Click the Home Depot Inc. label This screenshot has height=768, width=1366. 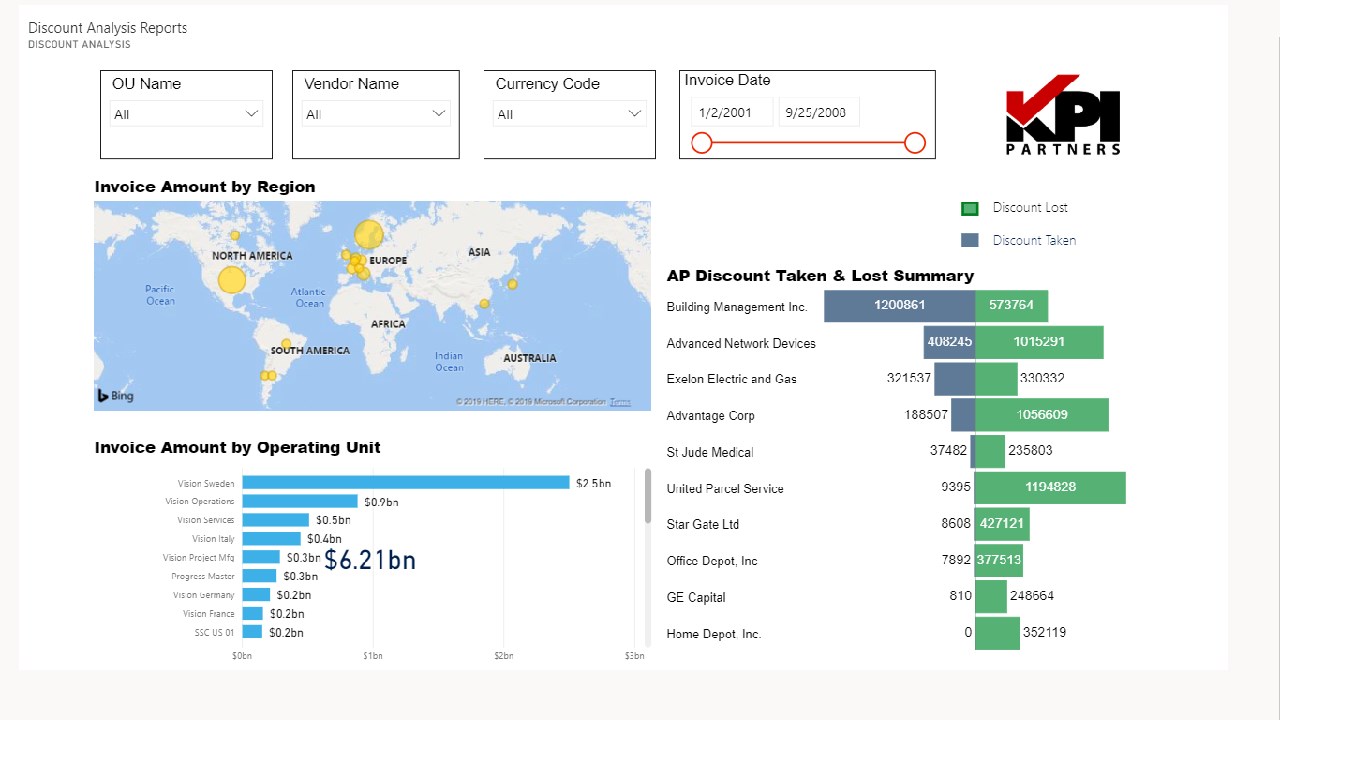(714, 634)
